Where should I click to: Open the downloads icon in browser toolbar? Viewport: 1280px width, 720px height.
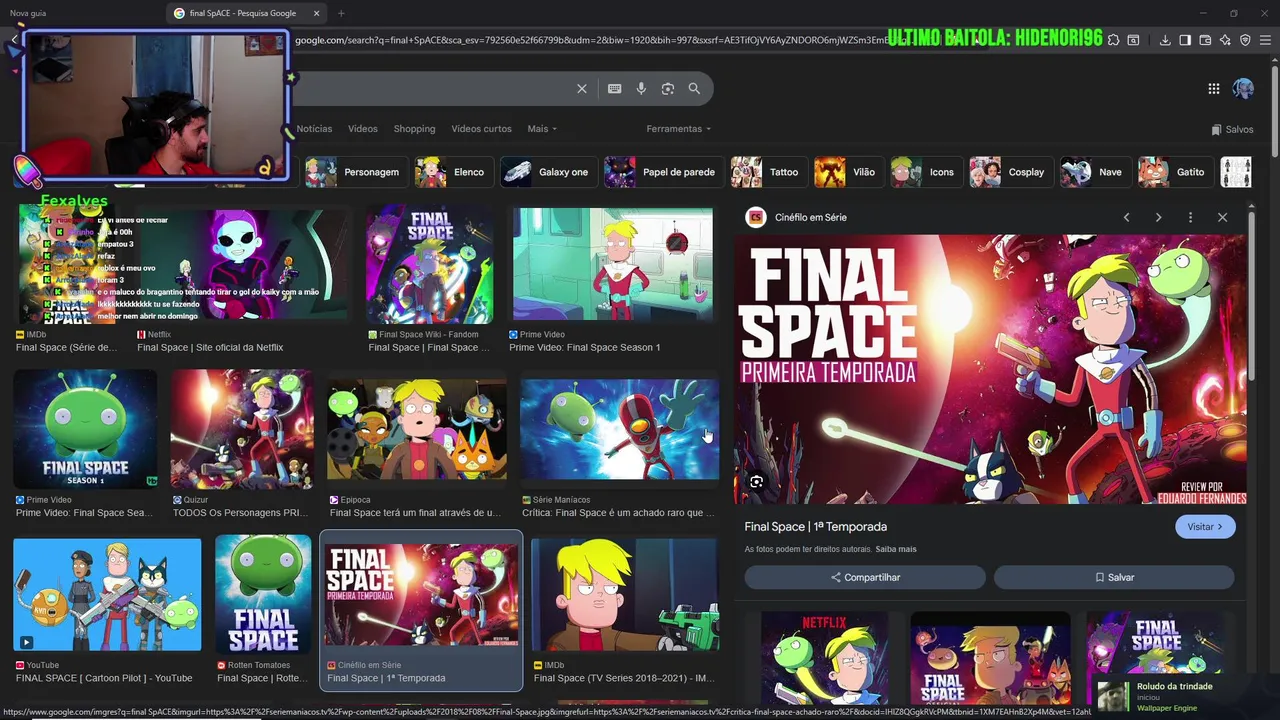pyautogui.click(x=1165, y=40)
